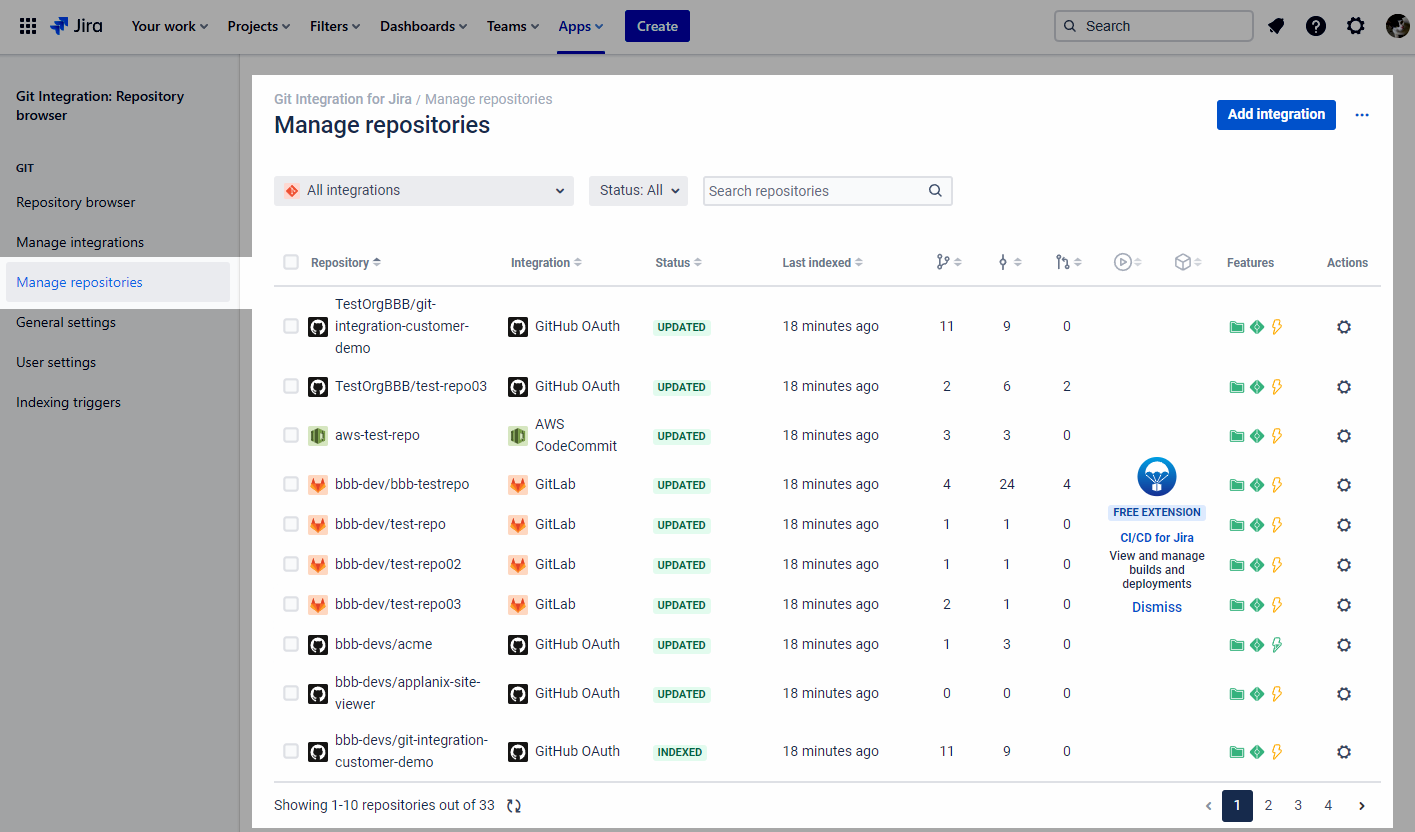Tick the bbb-dev/test-repo checkbox
The image size is (1415, 832).
click(291, 524)
